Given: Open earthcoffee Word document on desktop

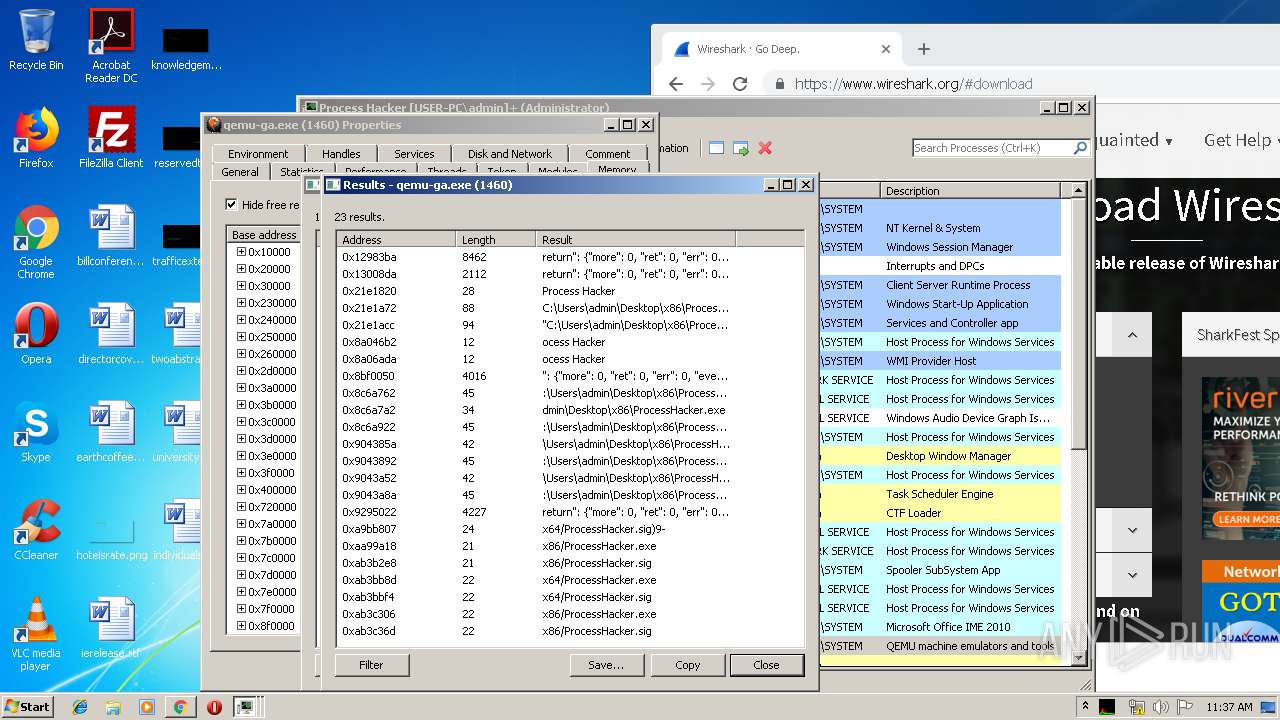Looking at the screenshot, I should coord(111,432).
